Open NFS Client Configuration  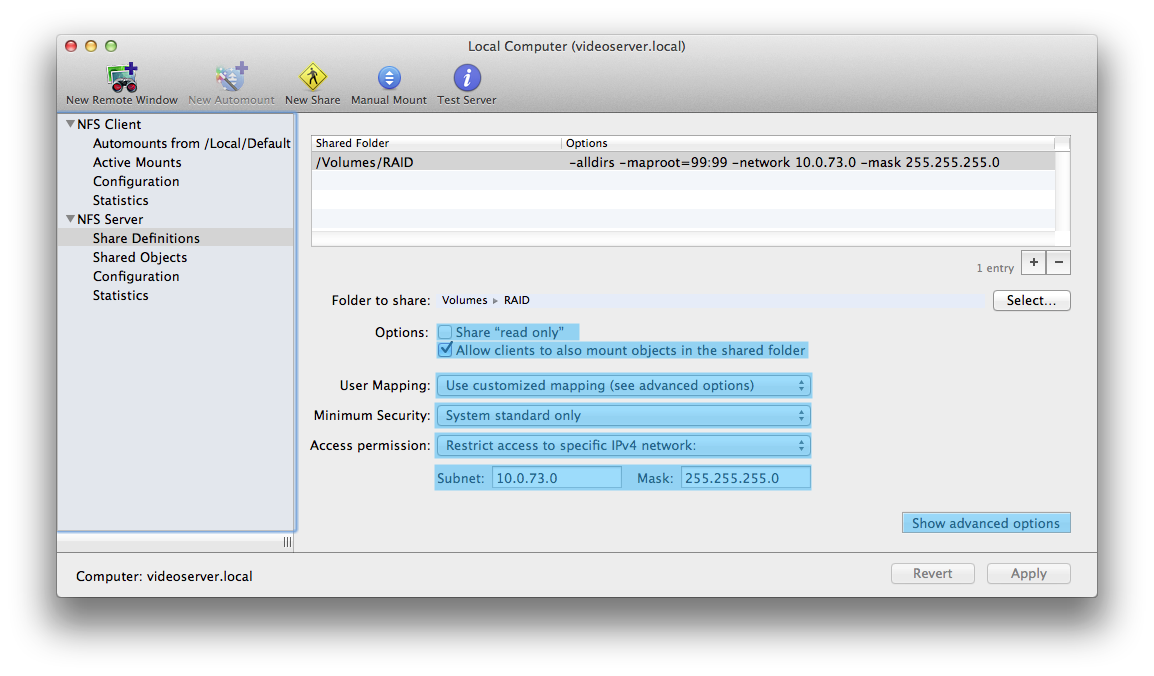point(136,182)
